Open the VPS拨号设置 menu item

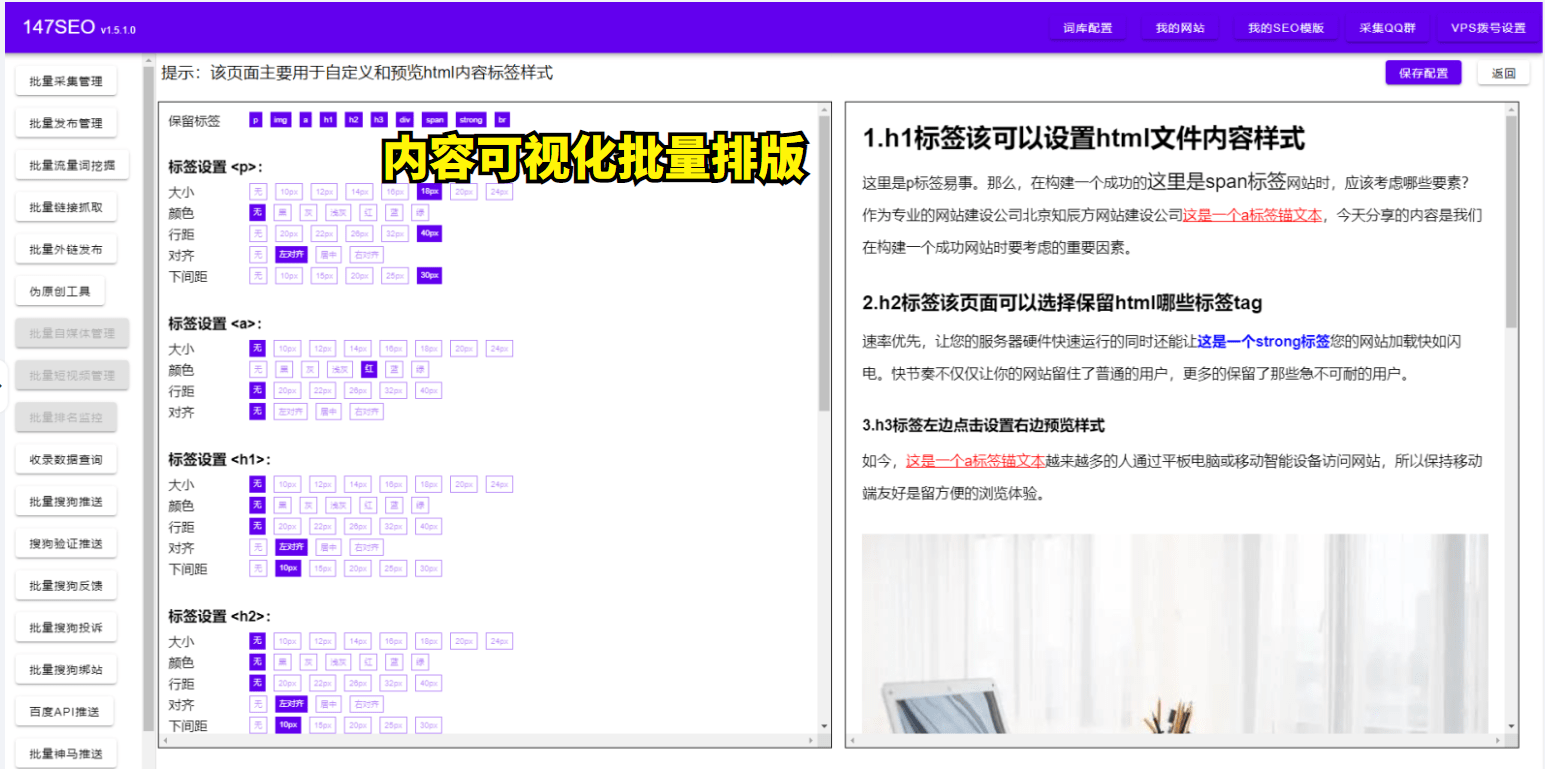tap(1489, 28)
